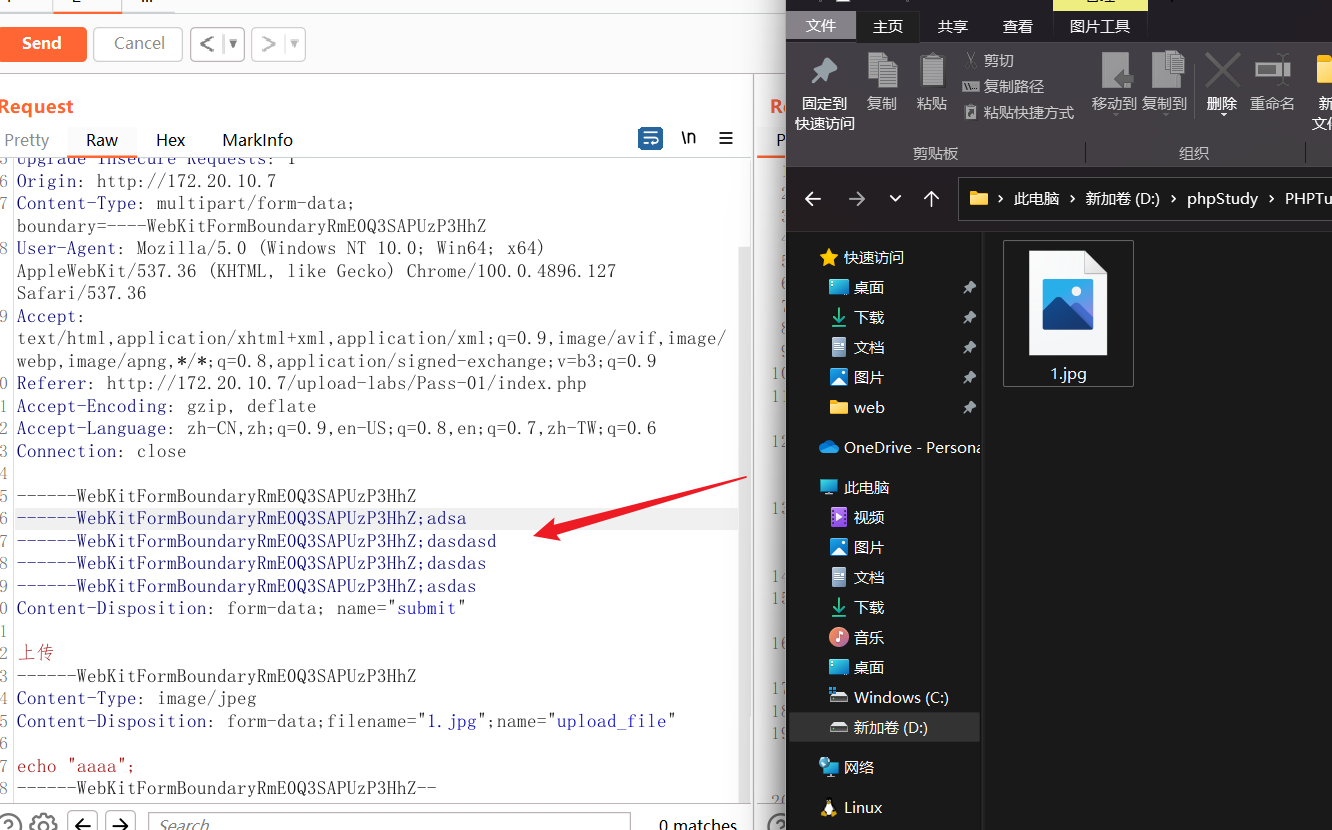Select the 查看 ribbon tab in Explorer
1332x830 pixels.
1018,27
